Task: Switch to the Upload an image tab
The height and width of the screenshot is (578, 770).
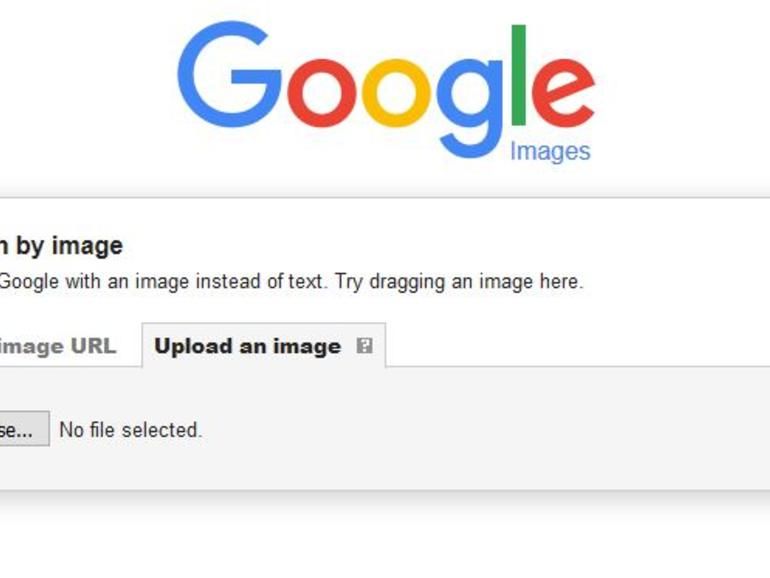Action: click(248, 346)
